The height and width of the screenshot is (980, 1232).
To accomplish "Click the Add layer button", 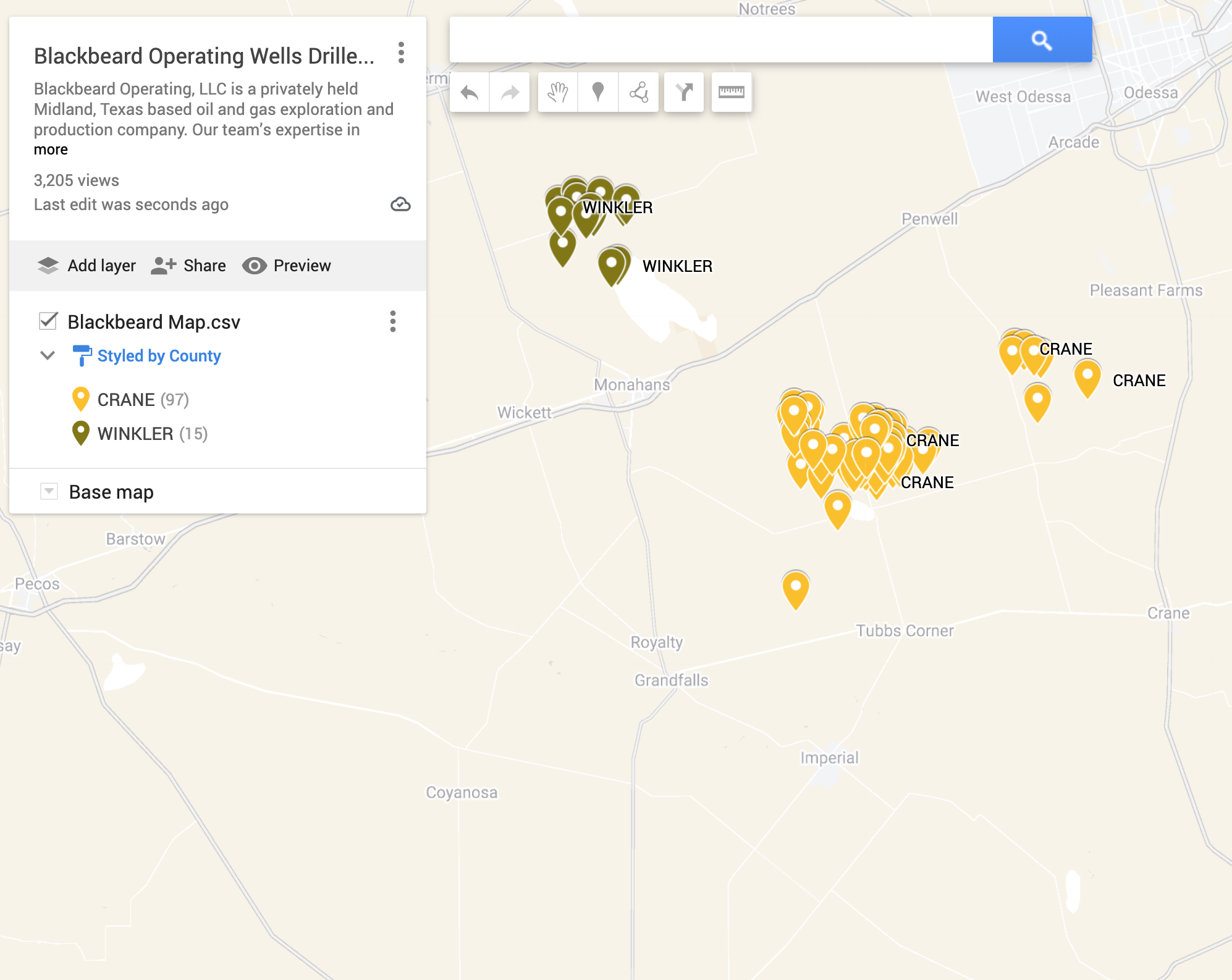I will (86, 266).
